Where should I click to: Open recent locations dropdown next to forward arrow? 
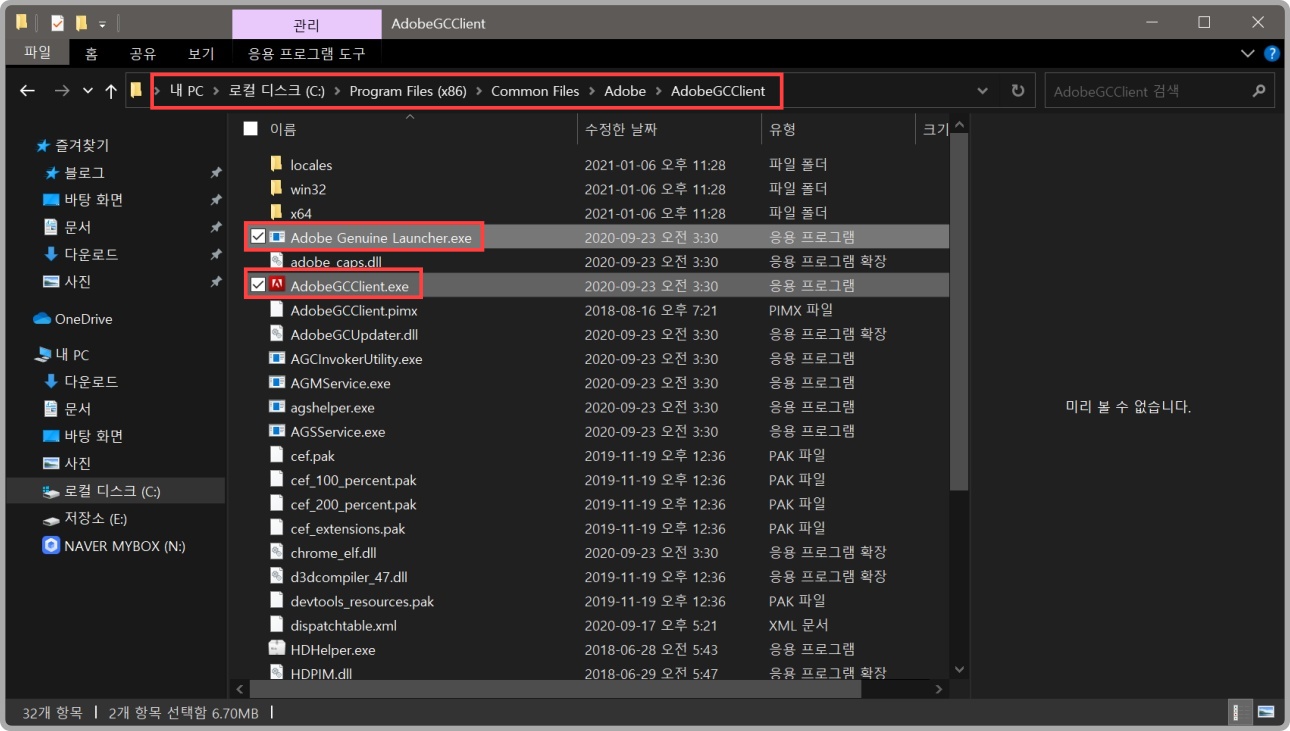tap(87, 91)
